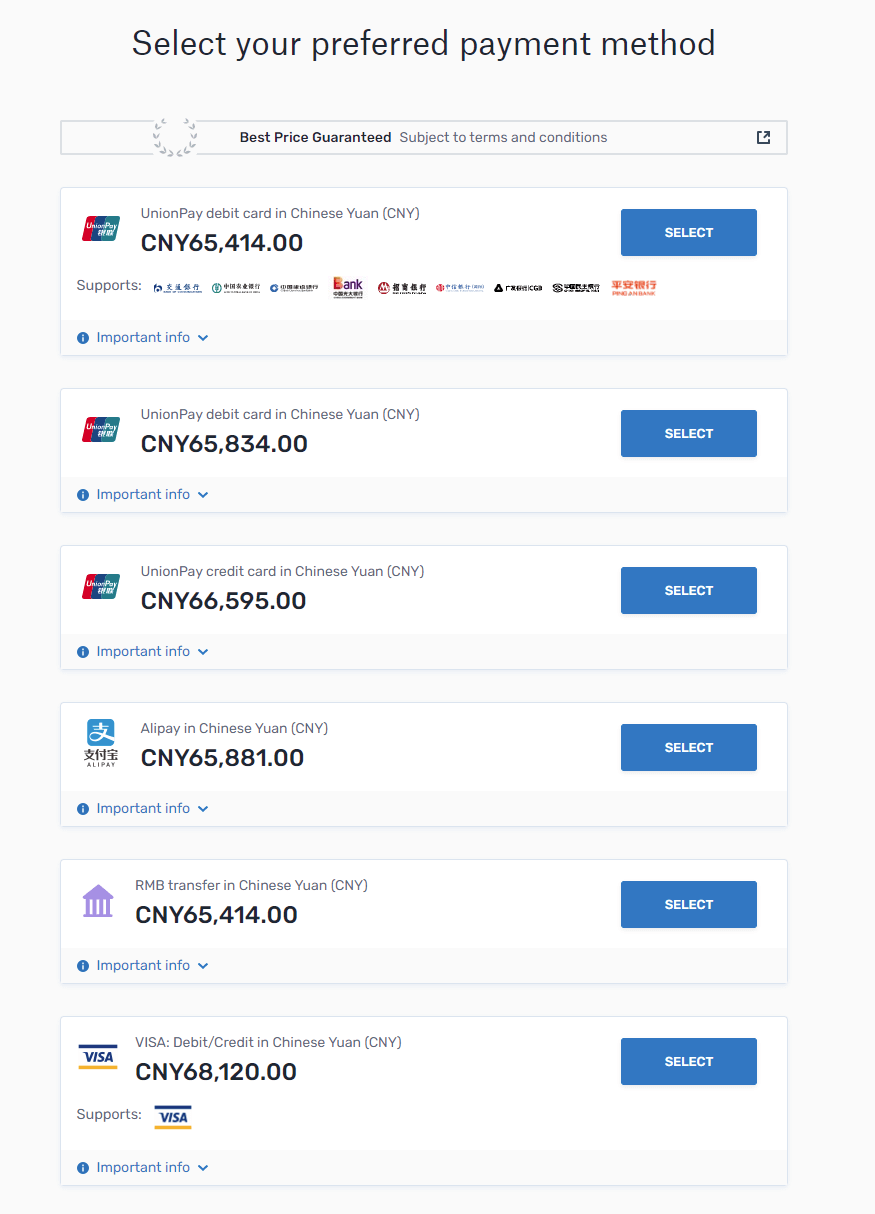Click the Alipay logo

tap(100, 743)
